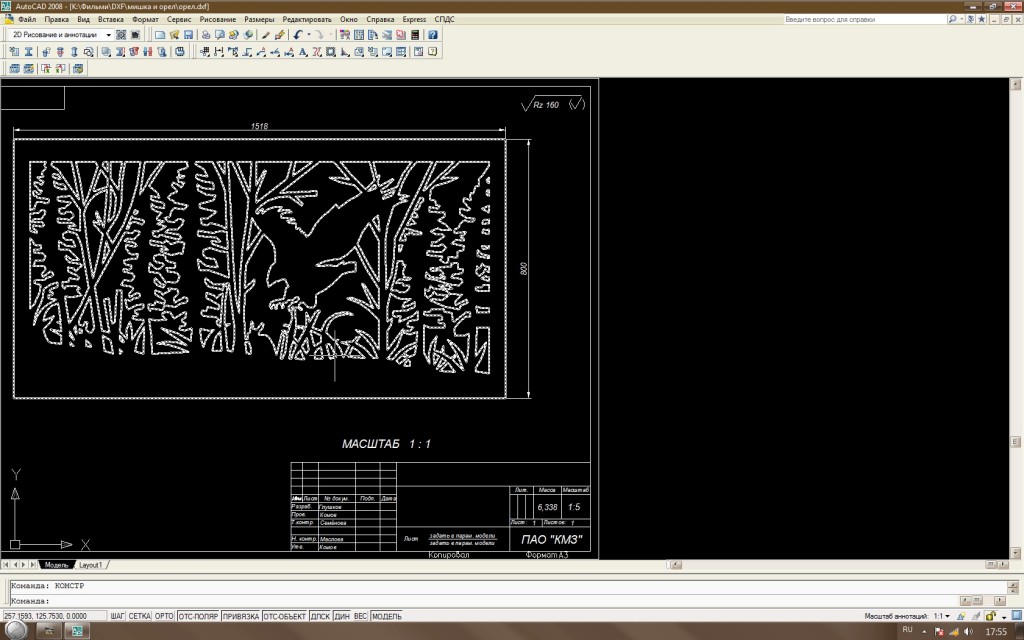Open the Рисование menu
This screenshot has width=1024, height=640.
click(x=217, y=20)
